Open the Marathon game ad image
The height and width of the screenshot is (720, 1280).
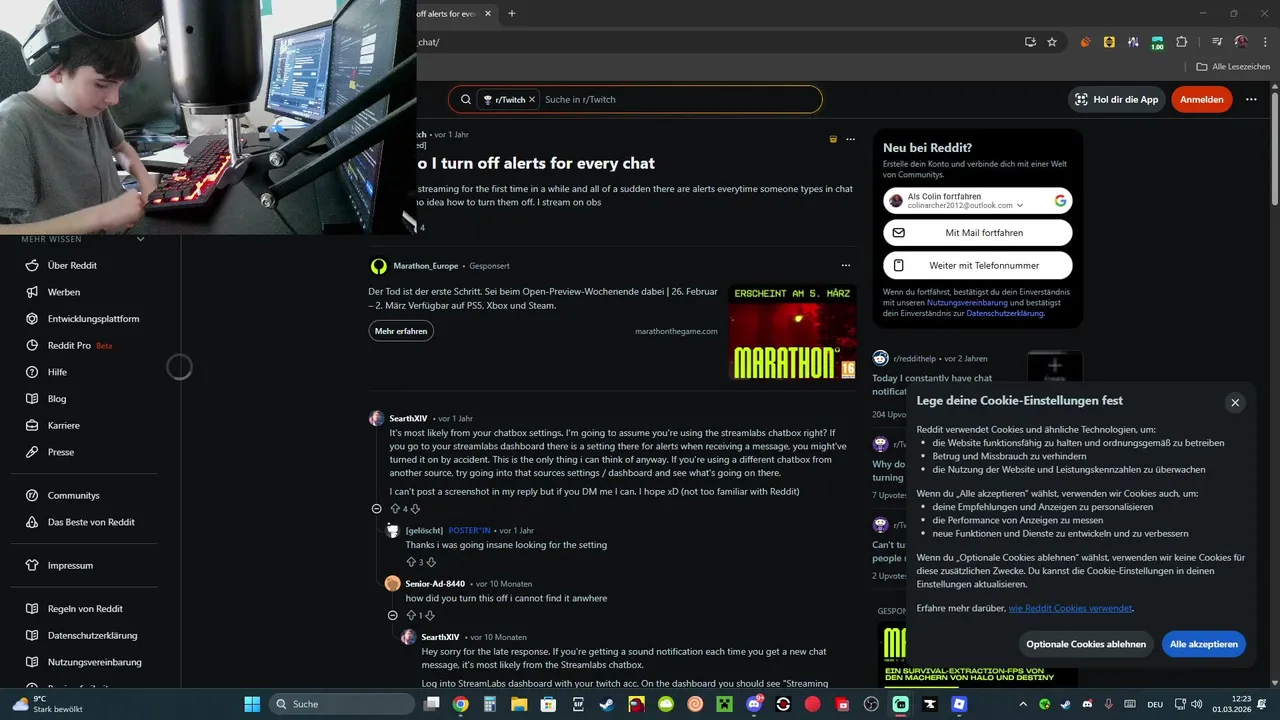793,331
